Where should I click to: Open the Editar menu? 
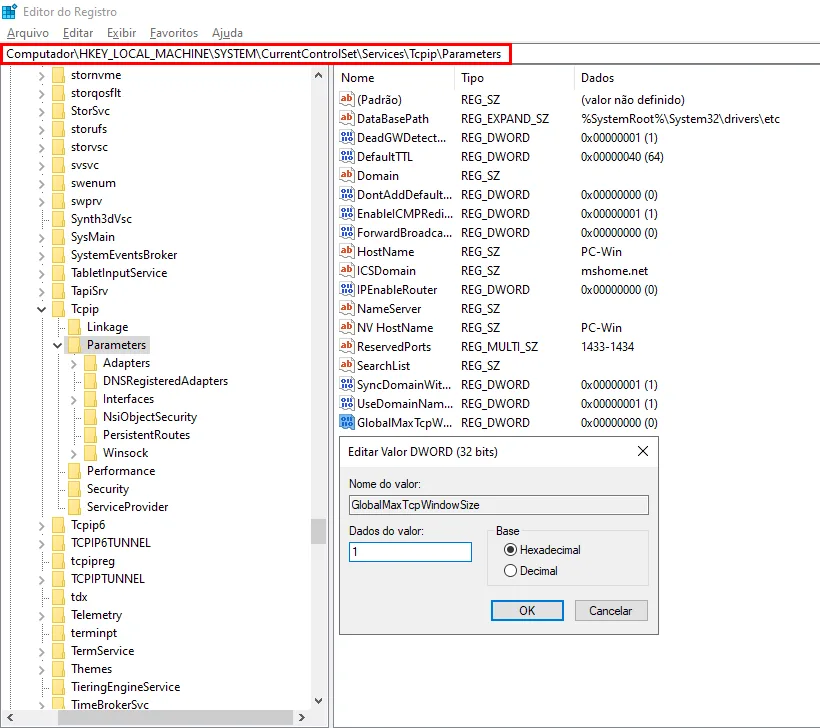[x=78, y=33]
